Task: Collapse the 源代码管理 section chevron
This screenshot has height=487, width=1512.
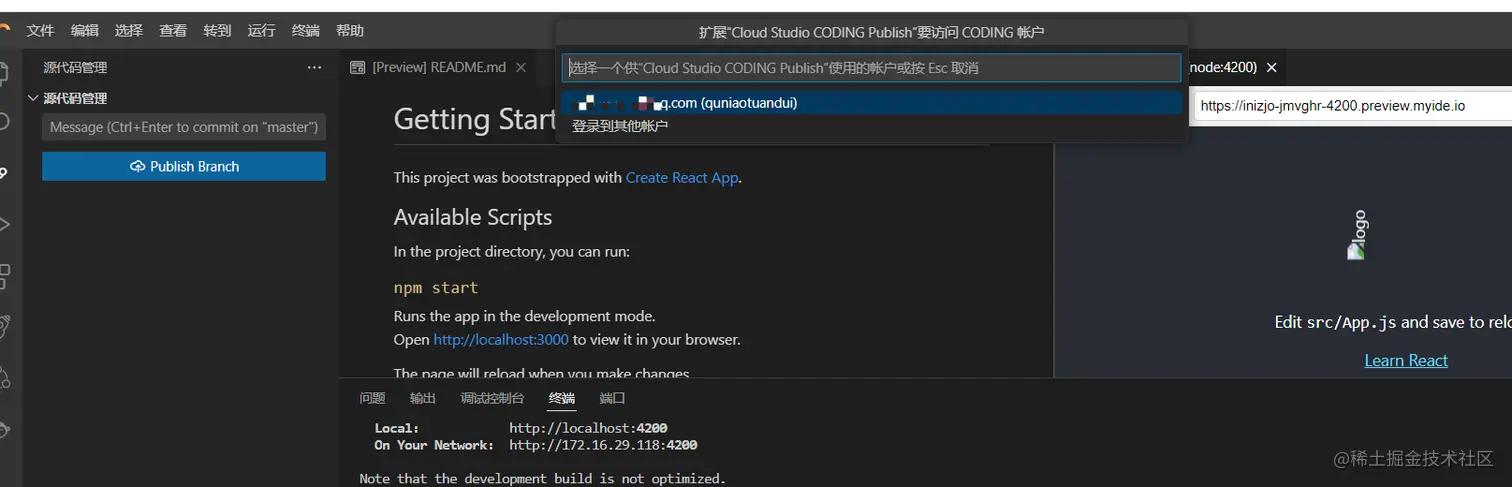Action: [x=32, y=98]
